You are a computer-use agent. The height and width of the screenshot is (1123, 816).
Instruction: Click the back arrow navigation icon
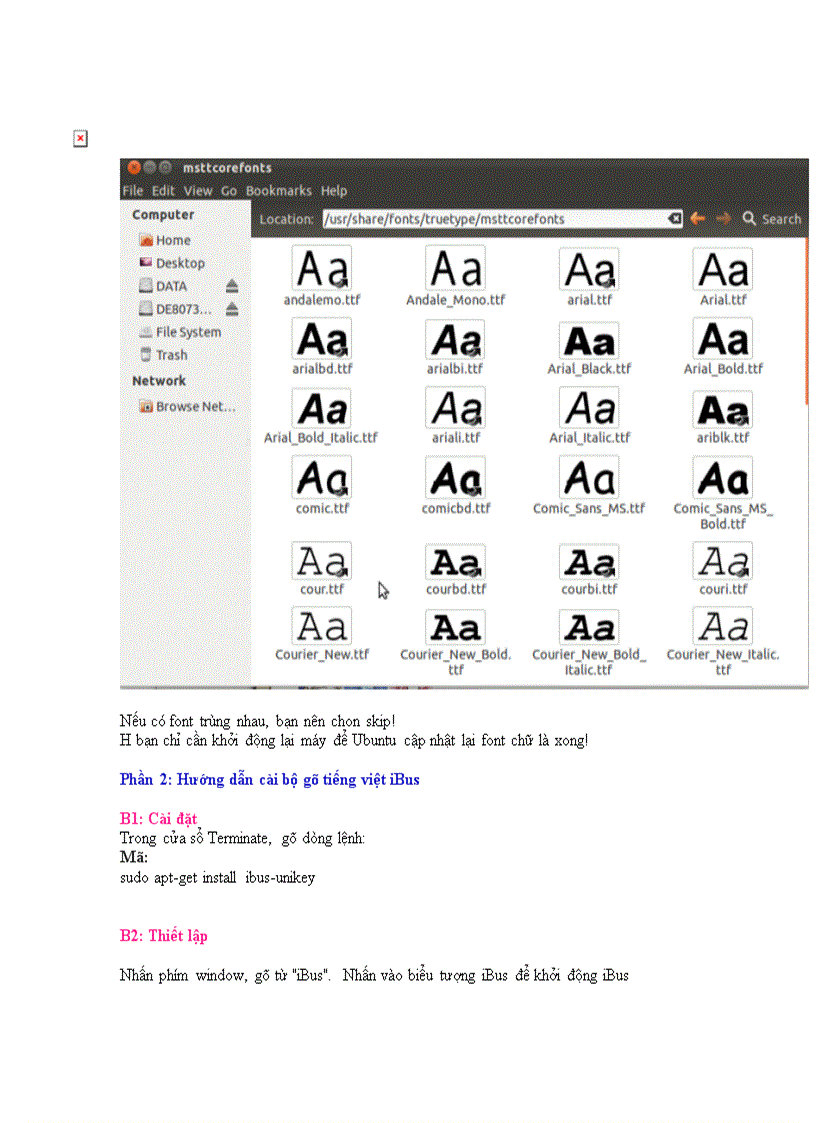pos(697,218)
